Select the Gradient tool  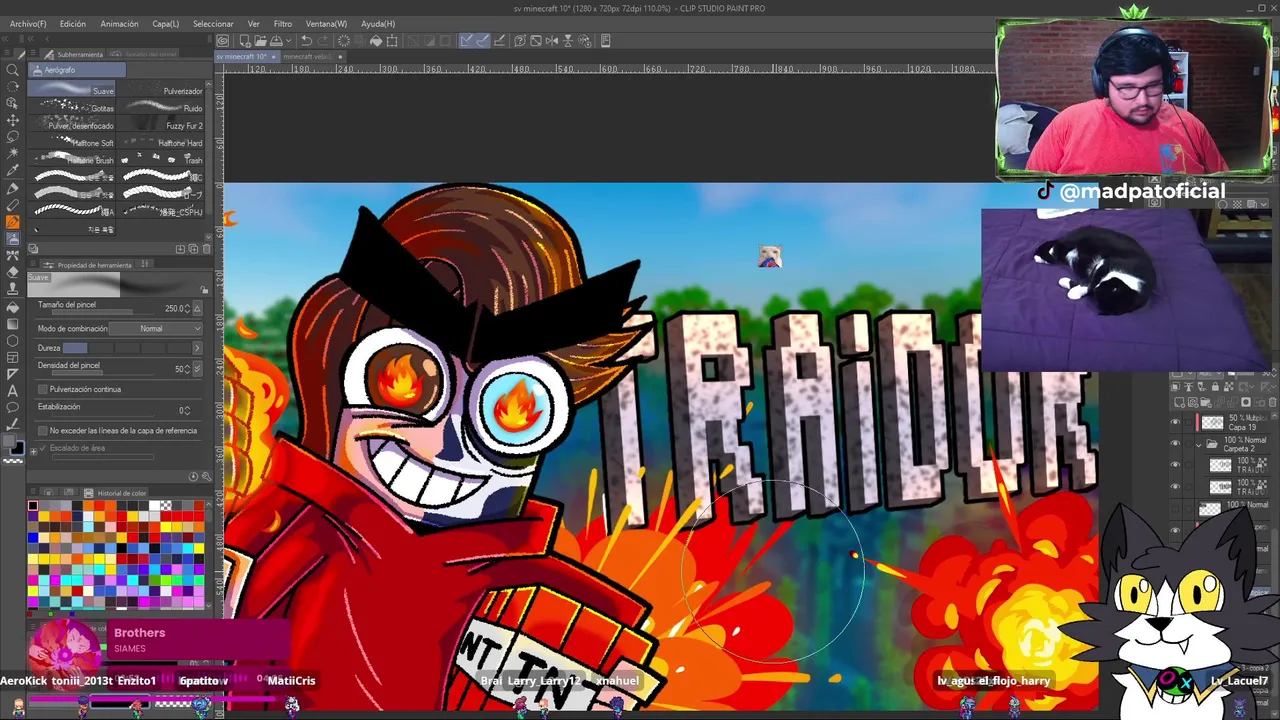click(x=13, y=323)
